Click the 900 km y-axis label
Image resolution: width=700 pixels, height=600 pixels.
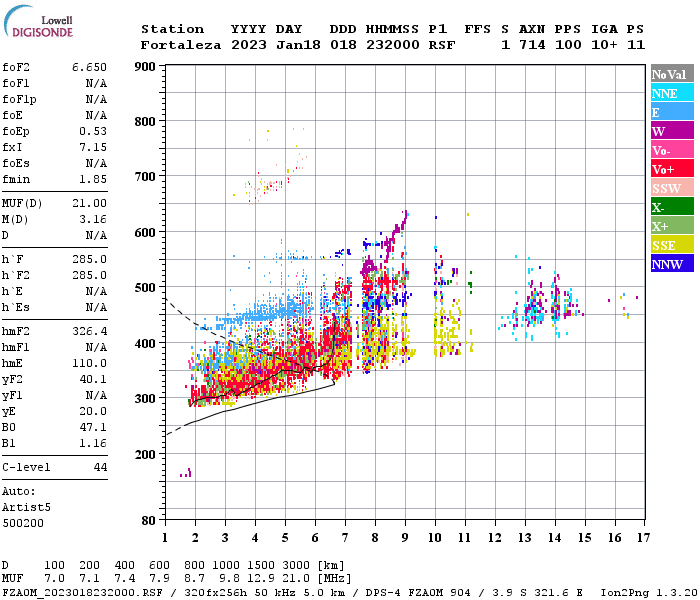click(x=145, y=67)
